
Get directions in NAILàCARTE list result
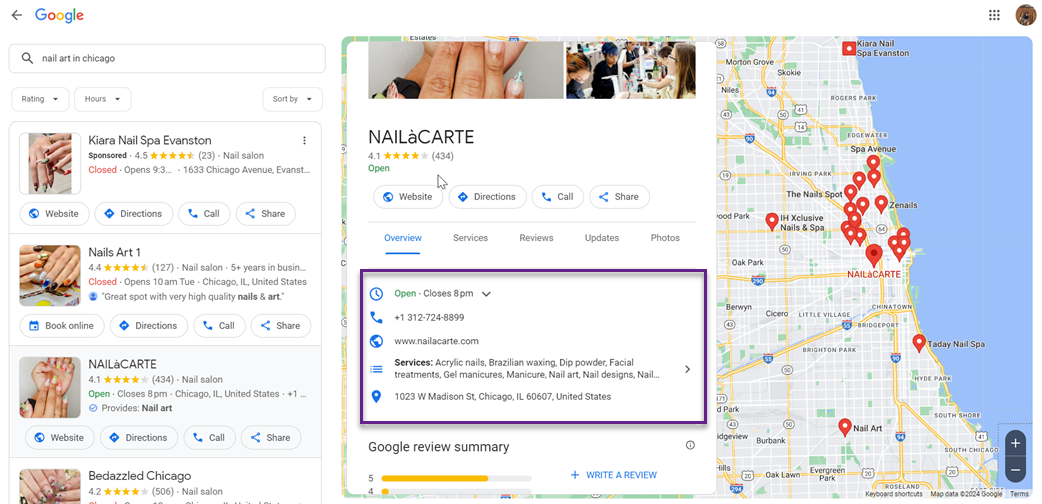tap(139, 438)
